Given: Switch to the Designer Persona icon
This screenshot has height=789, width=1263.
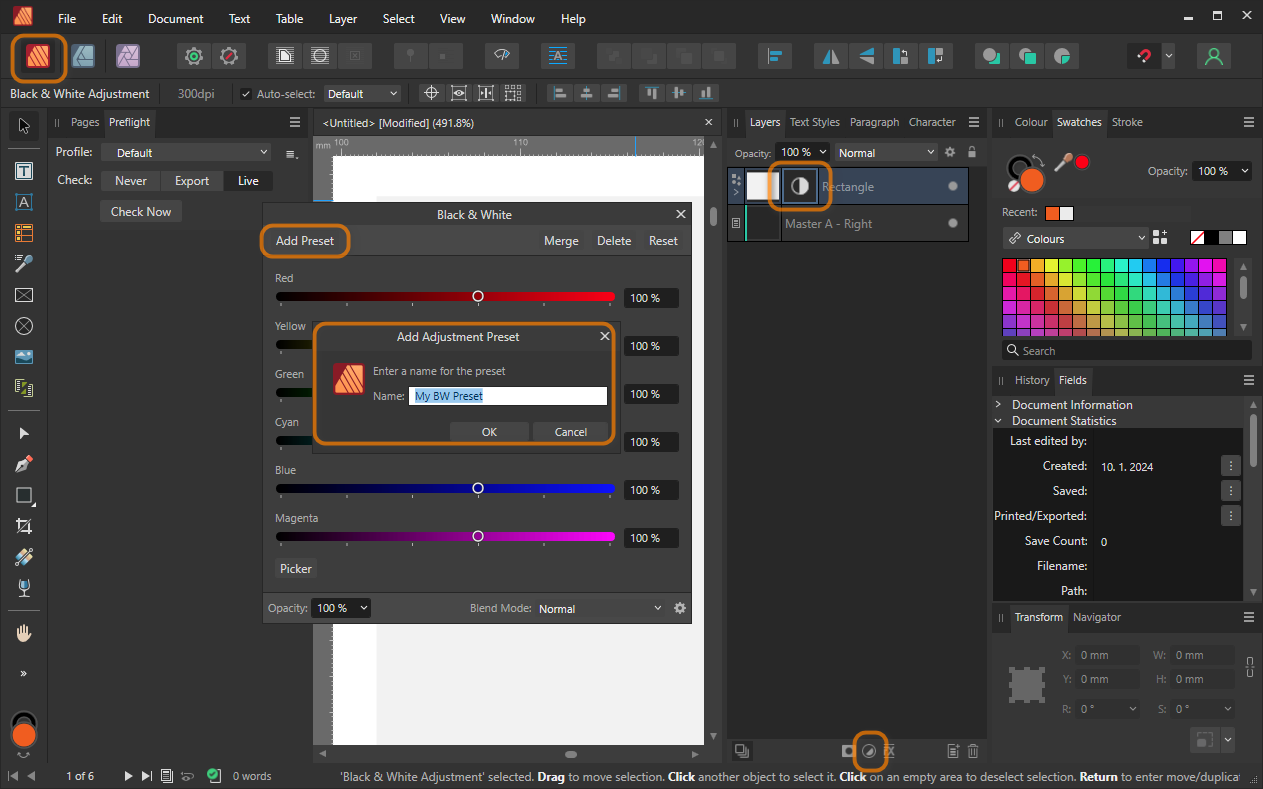Looking at the screenshot, I should coord(83,56).
